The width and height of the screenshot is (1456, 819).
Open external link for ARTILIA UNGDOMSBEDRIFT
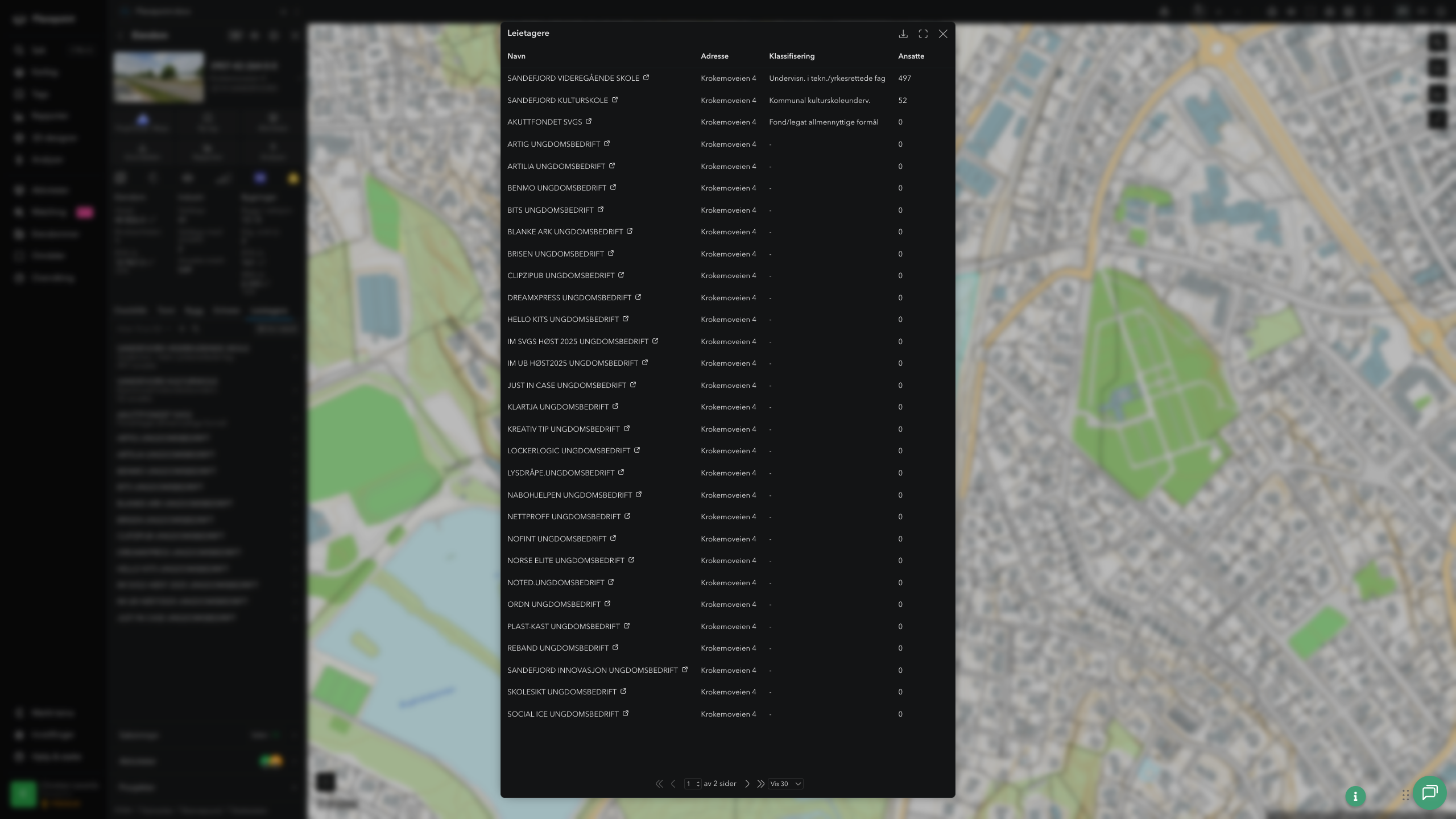tap(612, 166)
